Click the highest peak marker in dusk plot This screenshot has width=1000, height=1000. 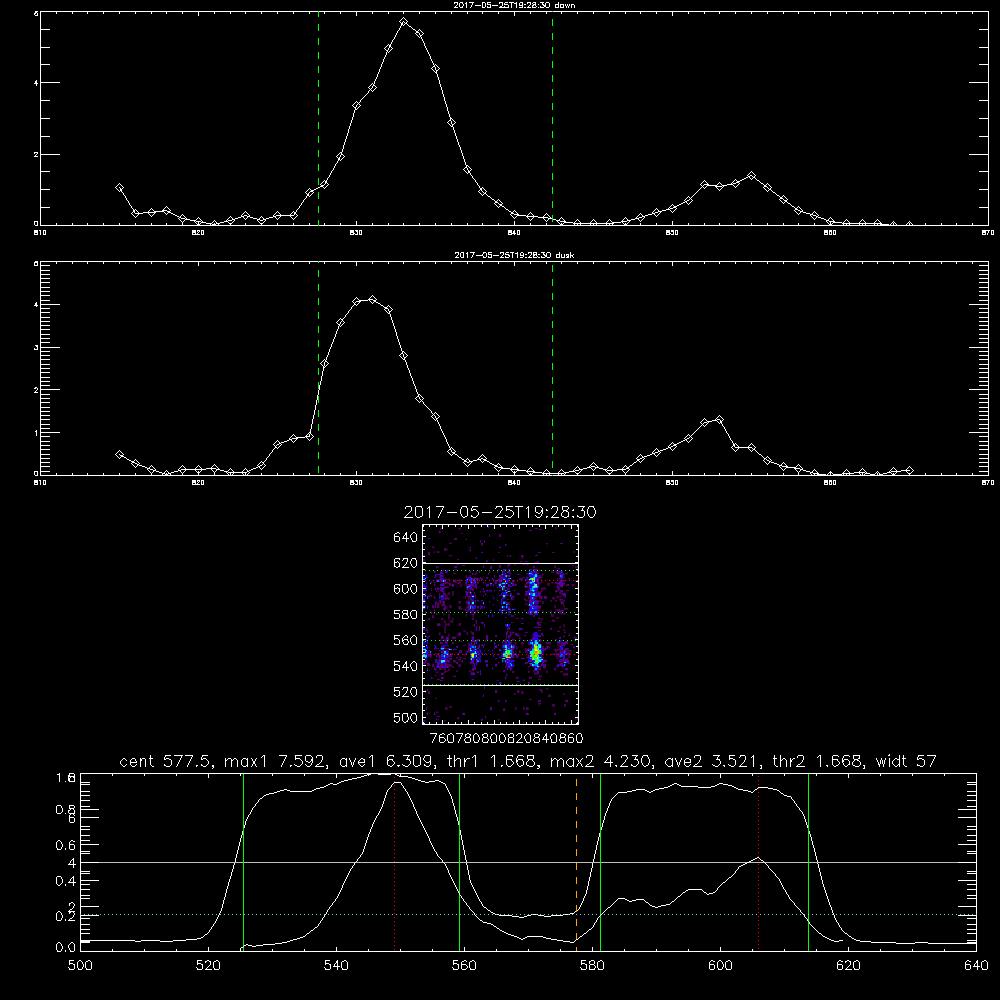[372, 299]
